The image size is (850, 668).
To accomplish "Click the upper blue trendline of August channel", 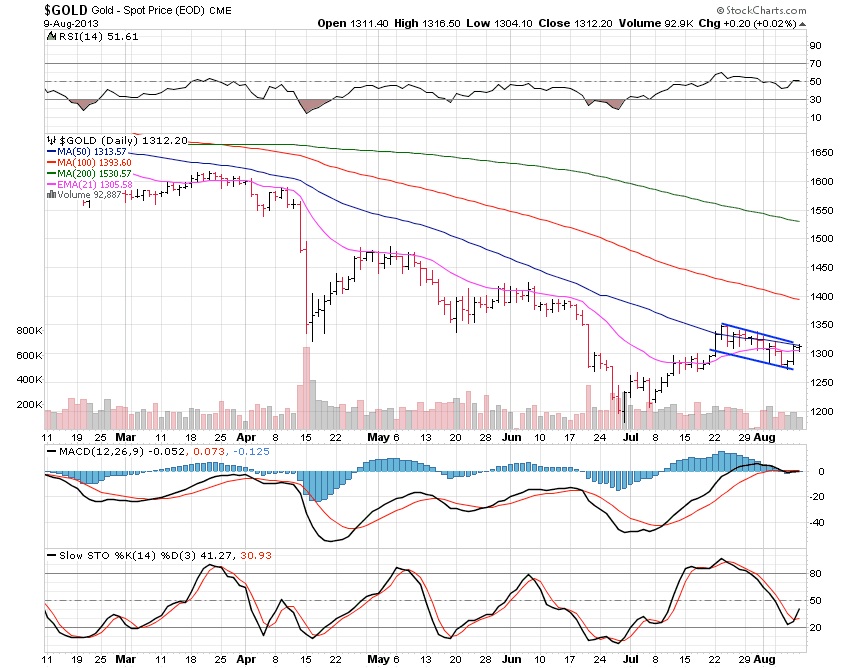I will pyautogui.click(x=757, y=333).
